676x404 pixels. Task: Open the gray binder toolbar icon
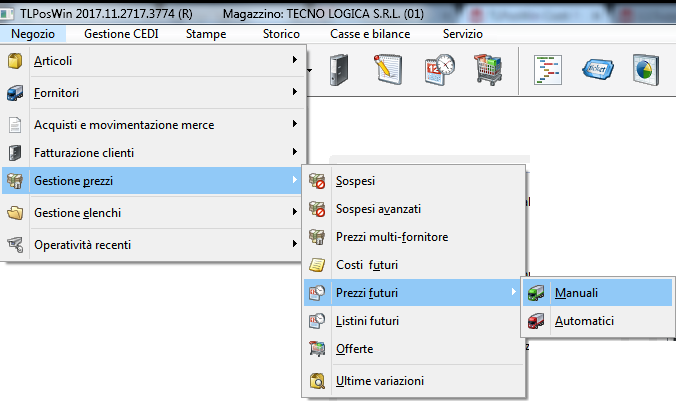339,69
